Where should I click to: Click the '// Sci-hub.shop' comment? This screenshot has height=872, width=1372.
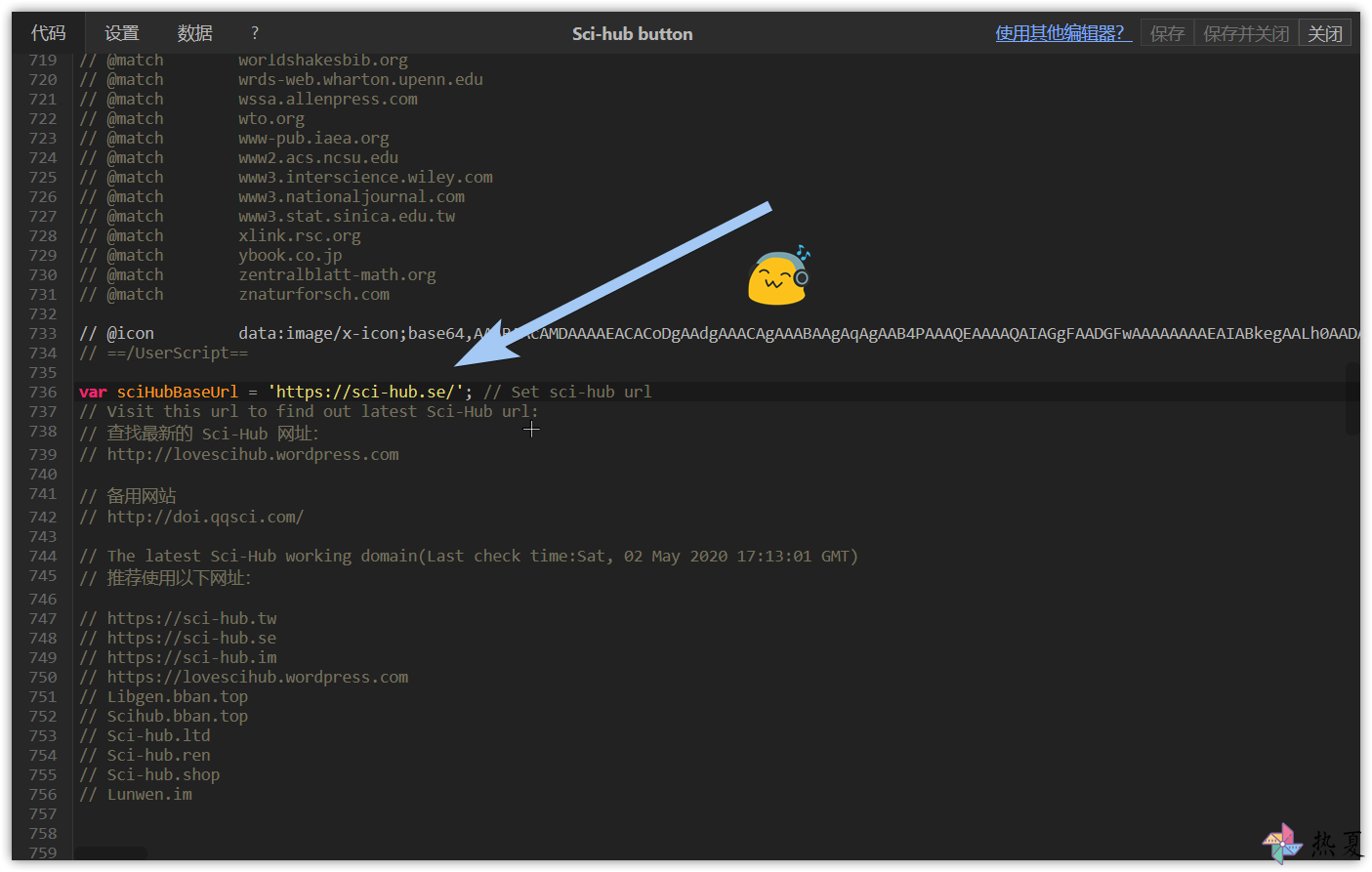pos(149,774)
